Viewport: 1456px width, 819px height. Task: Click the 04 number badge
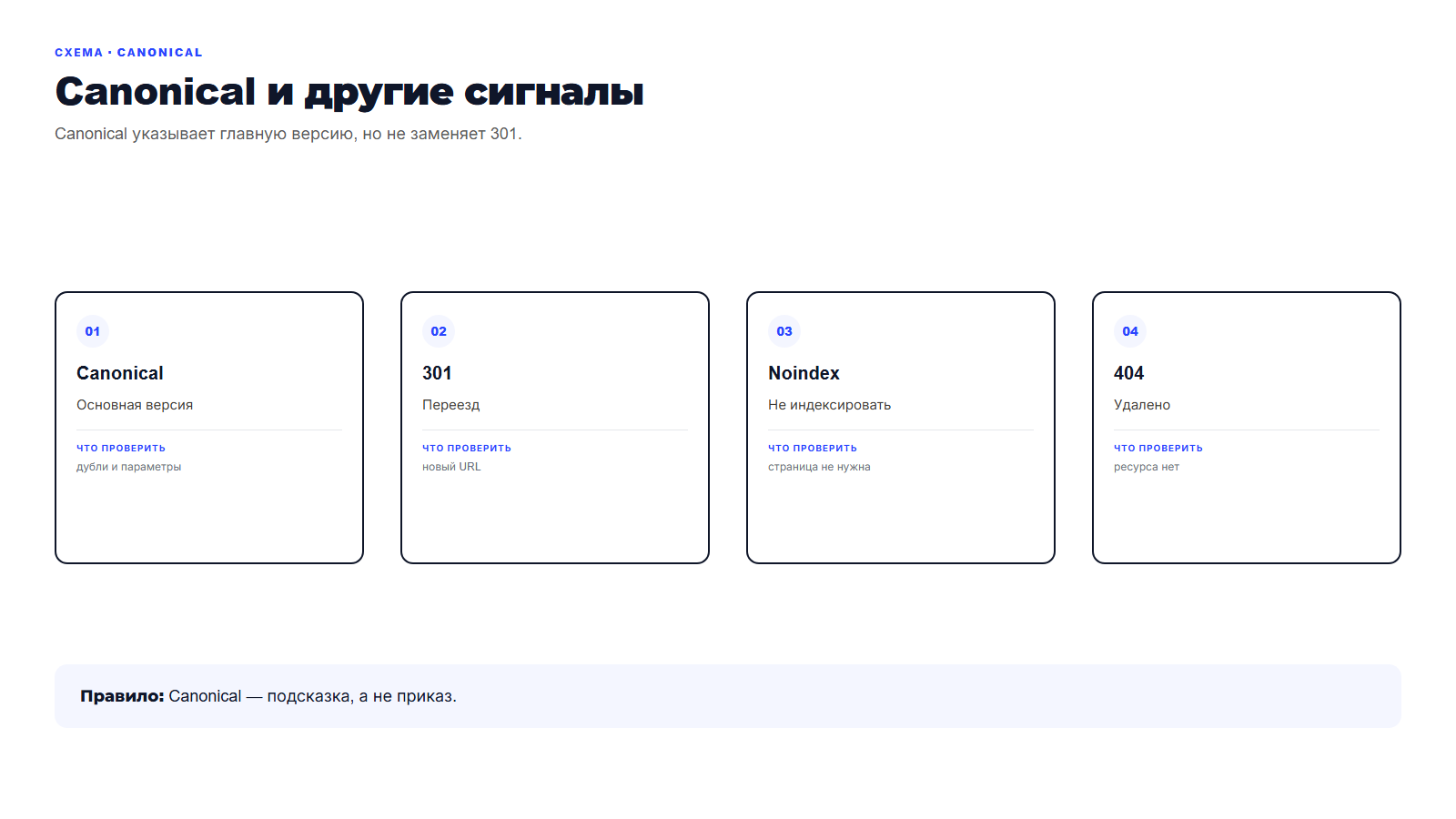(x=1130, y=331)
